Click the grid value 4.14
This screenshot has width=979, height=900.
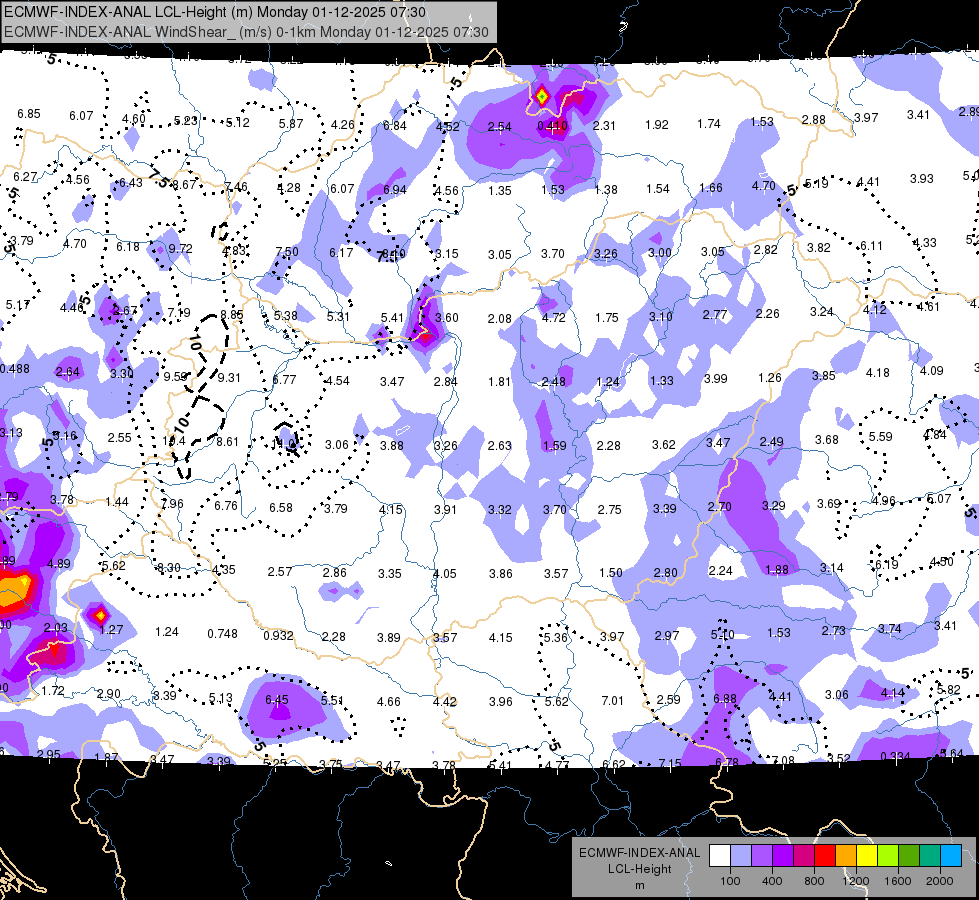coord(893,693)
